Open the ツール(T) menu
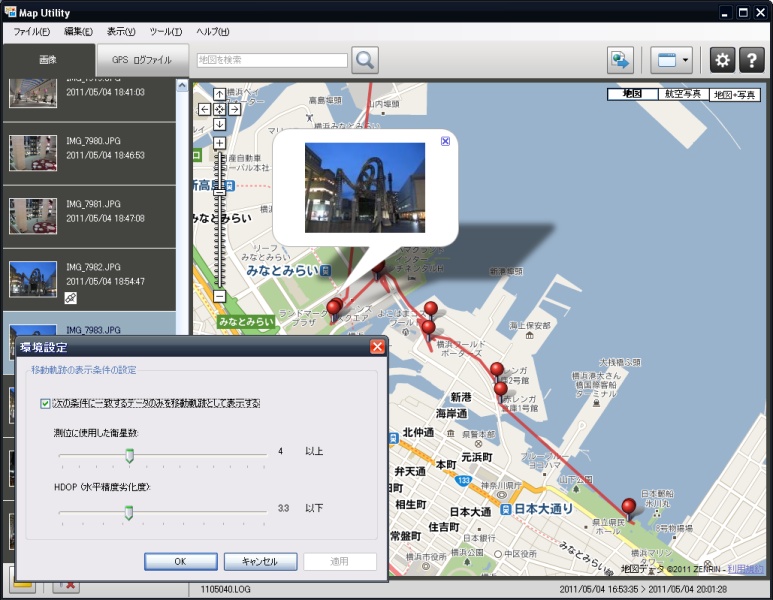Image resolution: width=773 pixels, height=600 pixels. click(166, 32)
